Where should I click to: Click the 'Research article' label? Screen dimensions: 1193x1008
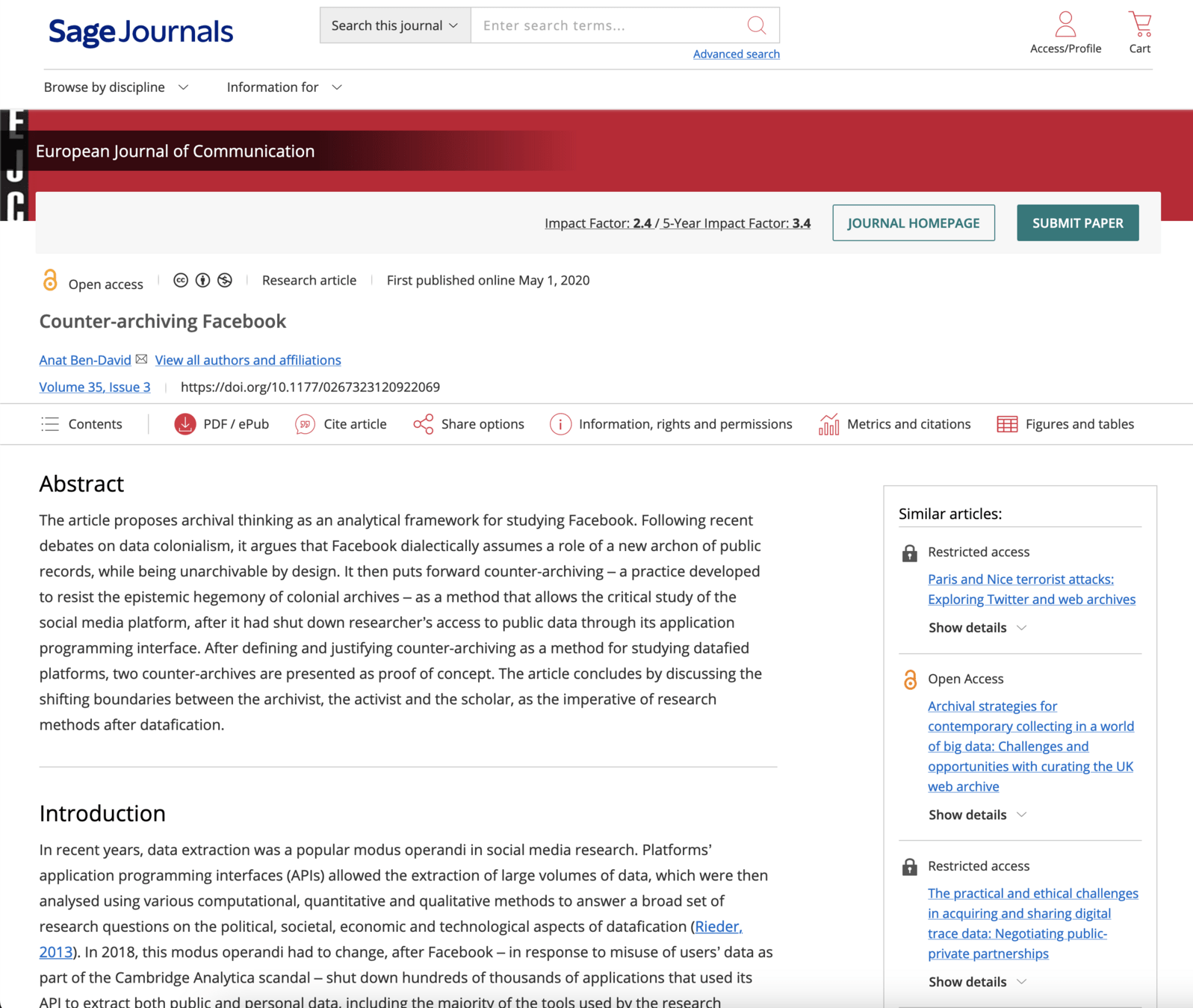309,280
